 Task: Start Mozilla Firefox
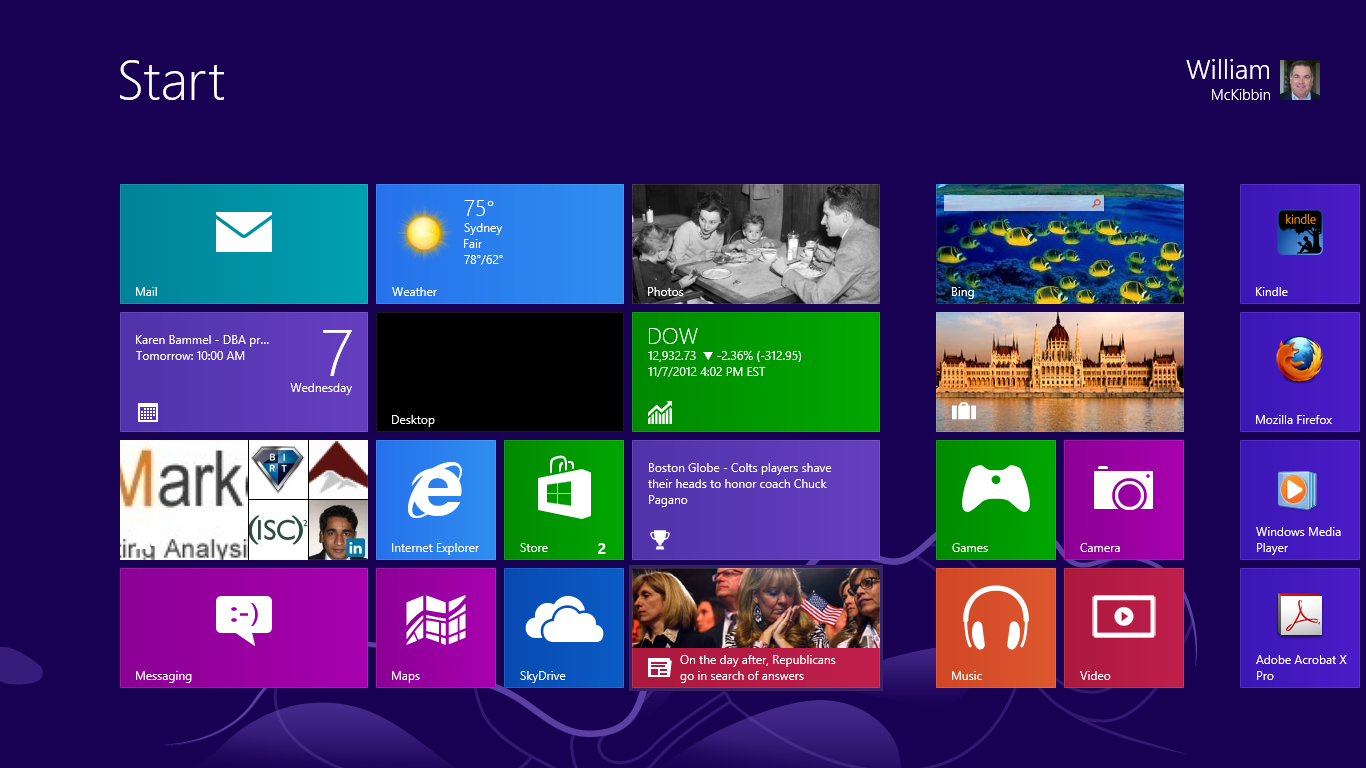pos(1299,371)
